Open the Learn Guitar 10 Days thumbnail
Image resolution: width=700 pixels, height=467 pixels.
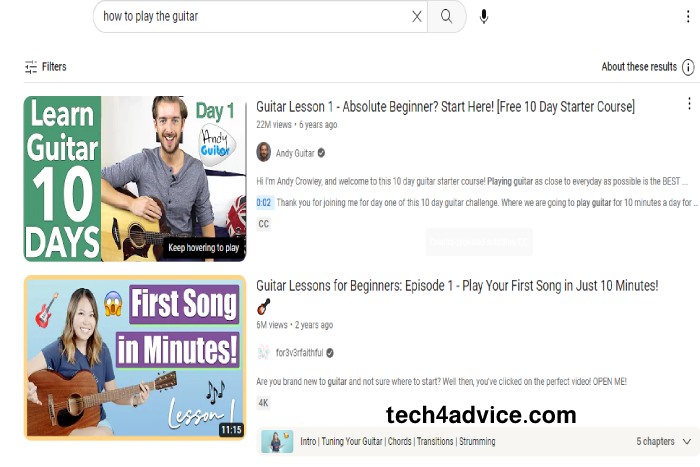pos(135,178)
